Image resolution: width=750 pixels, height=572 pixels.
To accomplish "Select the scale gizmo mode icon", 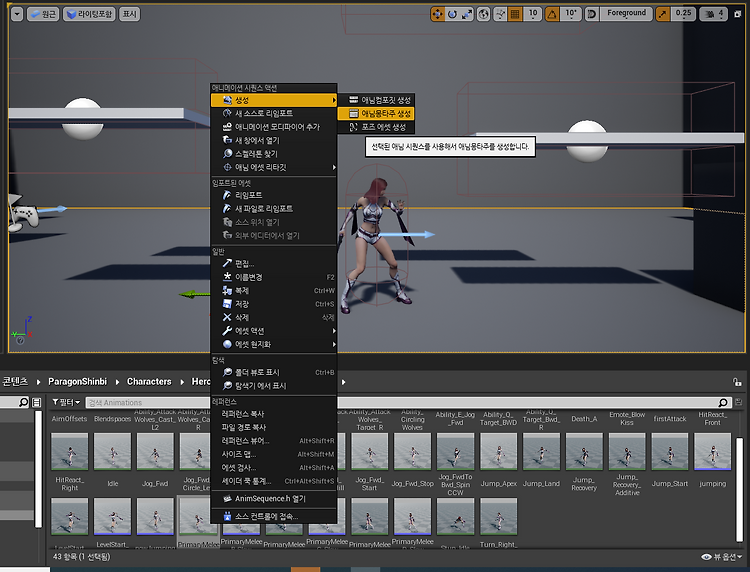I will (x=467, y=14).
